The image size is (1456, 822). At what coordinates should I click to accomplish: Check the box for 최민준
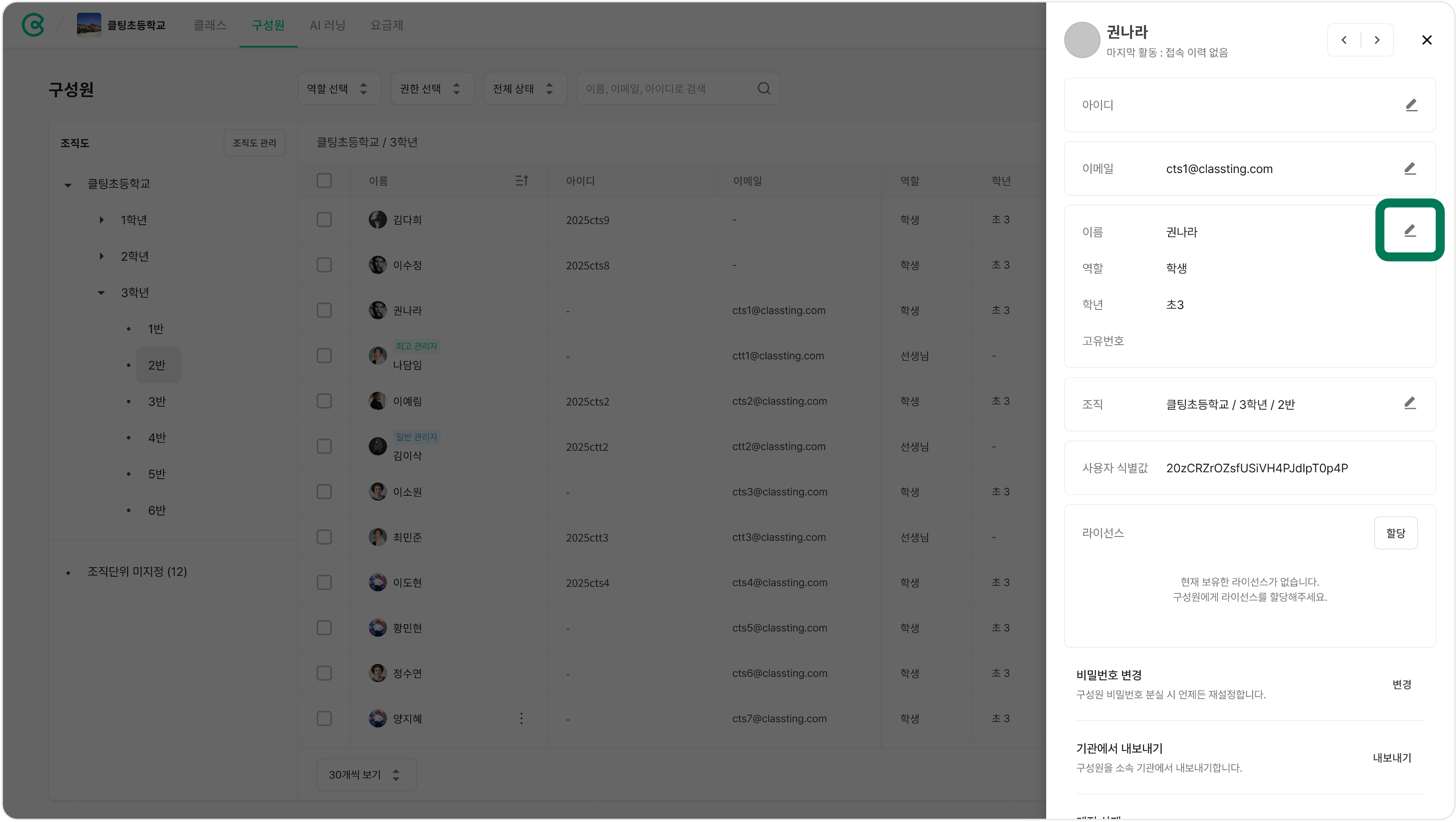324,537
